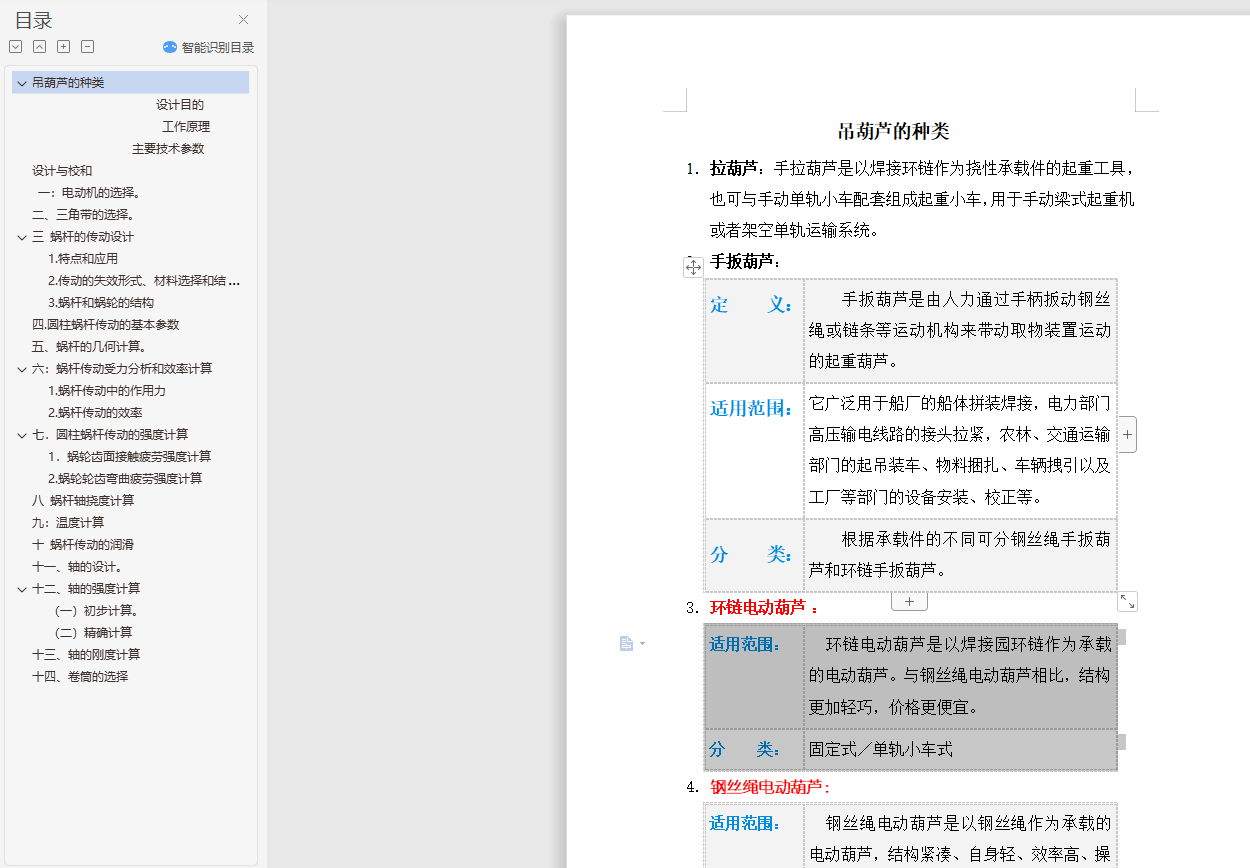The image size is (1250, 868).
Task: Go to 九：温度计算 in outline
Action: point(68,523)
